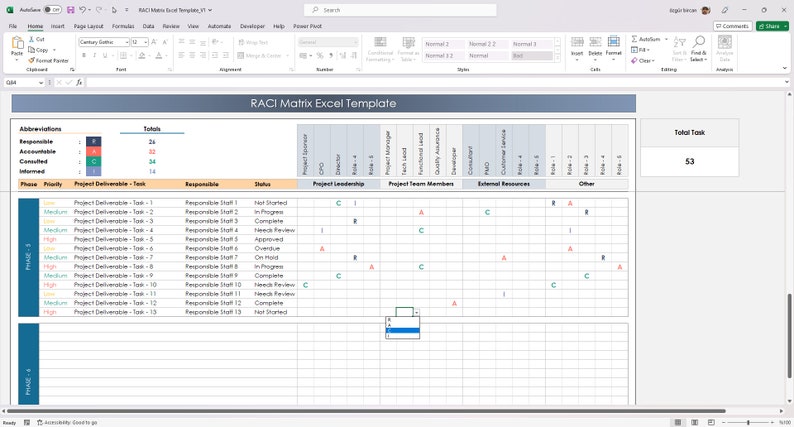Toggle Italic formatting
Viewport: 794px width, 427px height.
tap(94, 55)
